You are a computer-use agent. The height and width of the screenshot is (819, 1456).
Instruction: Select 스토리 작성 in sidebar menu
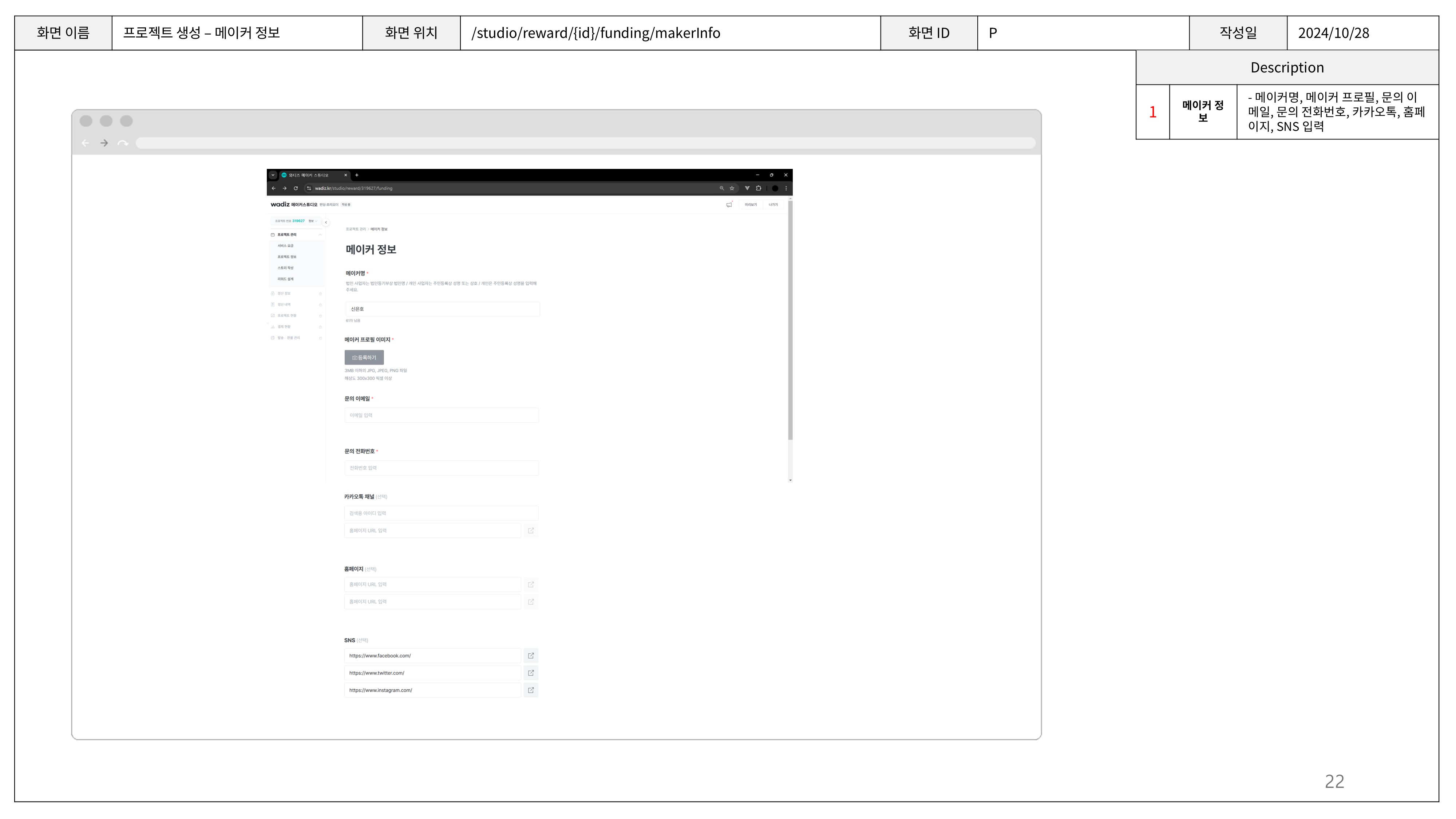click(285, 268)
